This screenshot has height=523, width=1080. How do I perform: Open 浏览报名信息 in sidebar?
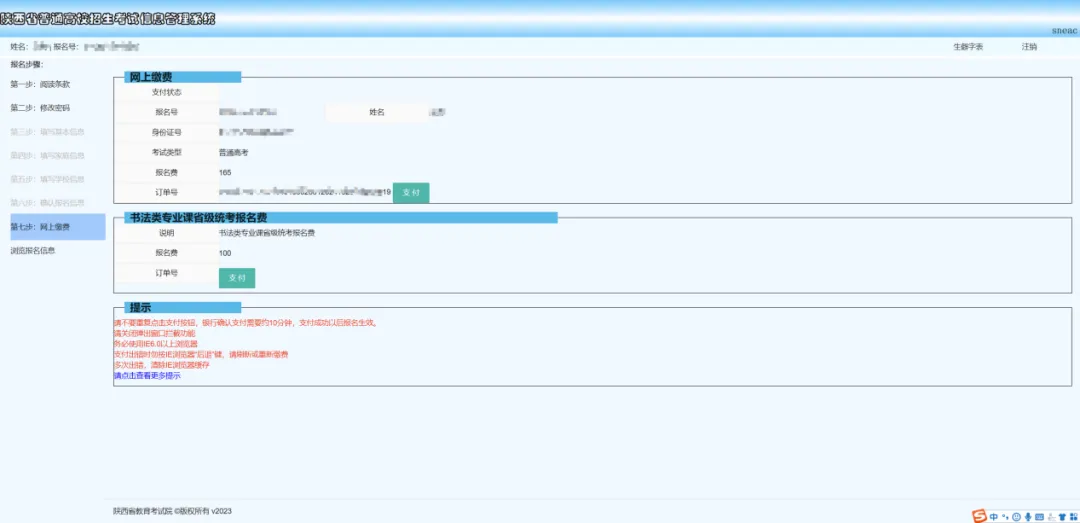[33, 251]
